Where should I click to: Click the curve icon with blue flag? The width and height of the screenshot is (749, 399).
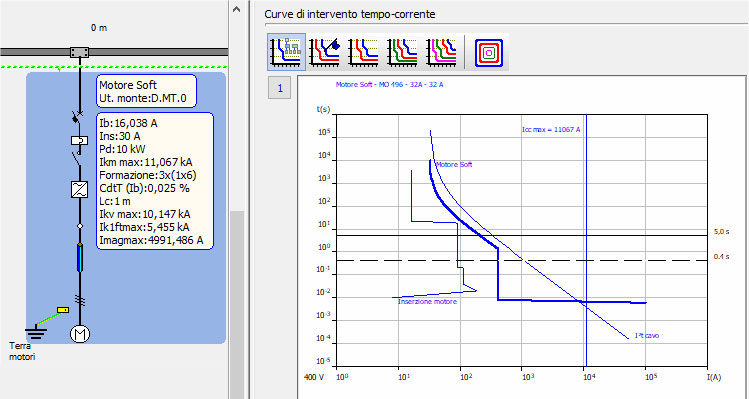[x=325, y=52]
